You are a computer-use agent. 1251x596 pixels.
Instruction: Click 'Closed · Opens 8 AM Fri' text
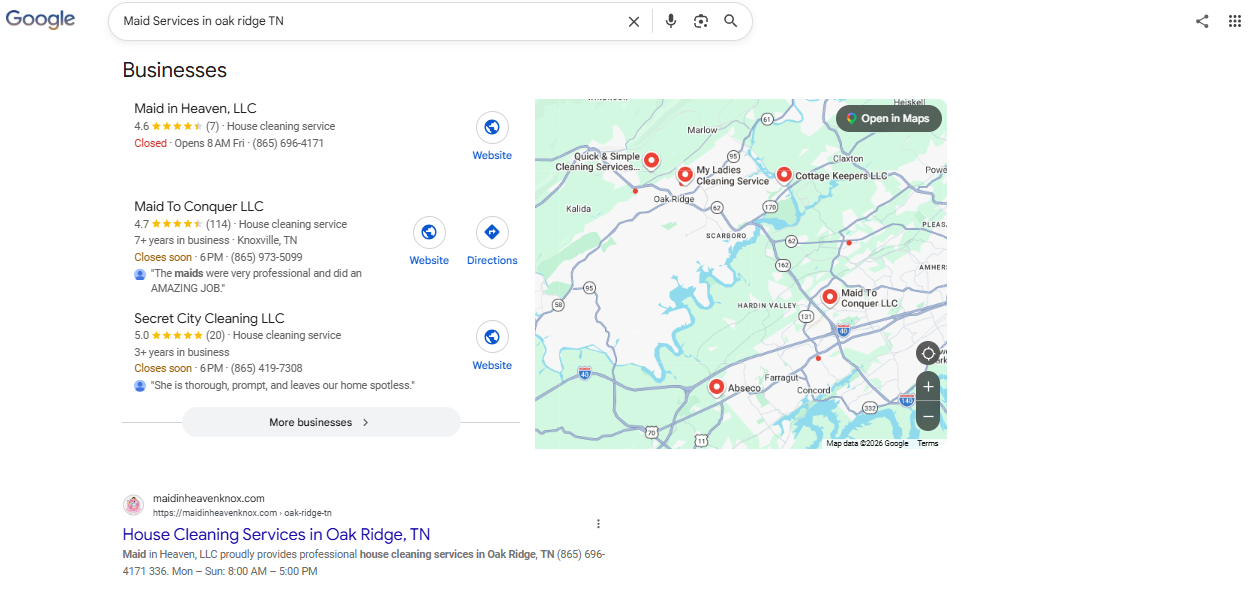pyautogui.click(x=188, y=143)
